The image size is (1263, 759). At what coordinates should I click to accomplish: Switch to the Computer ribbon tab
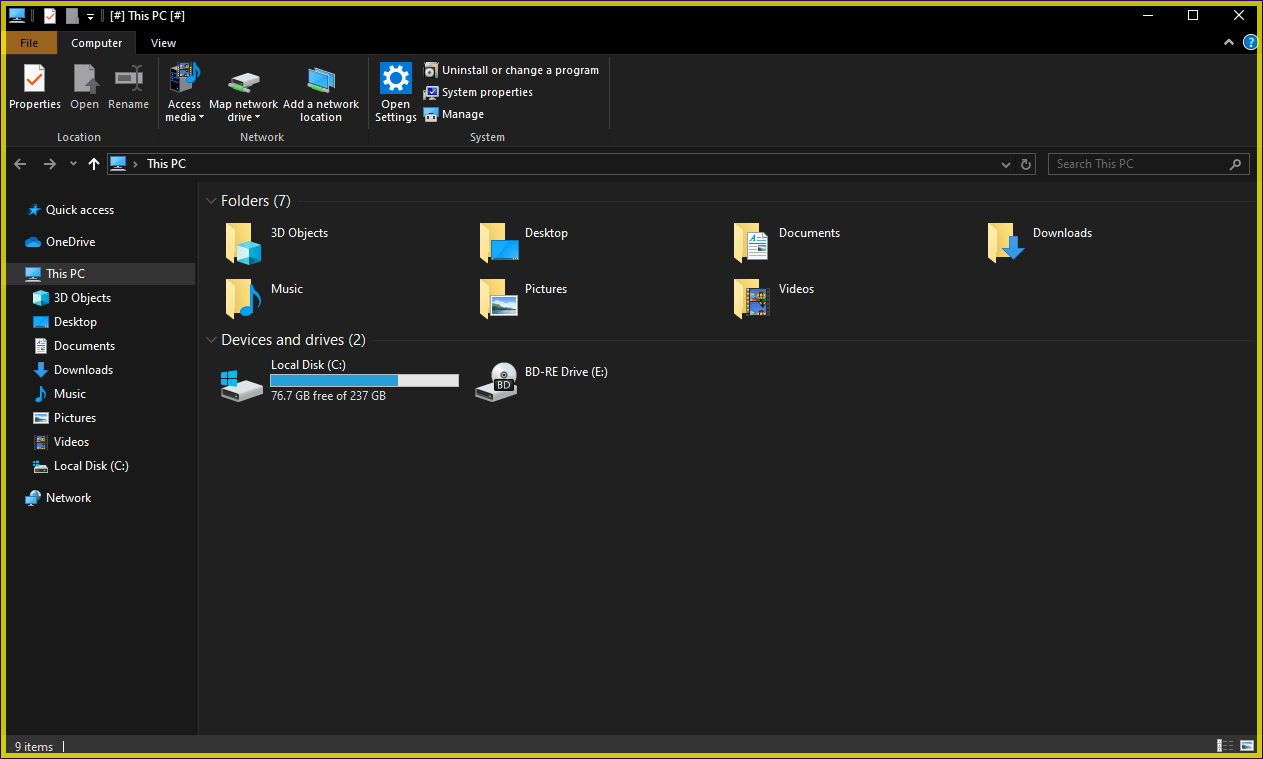tap(97, 43)
